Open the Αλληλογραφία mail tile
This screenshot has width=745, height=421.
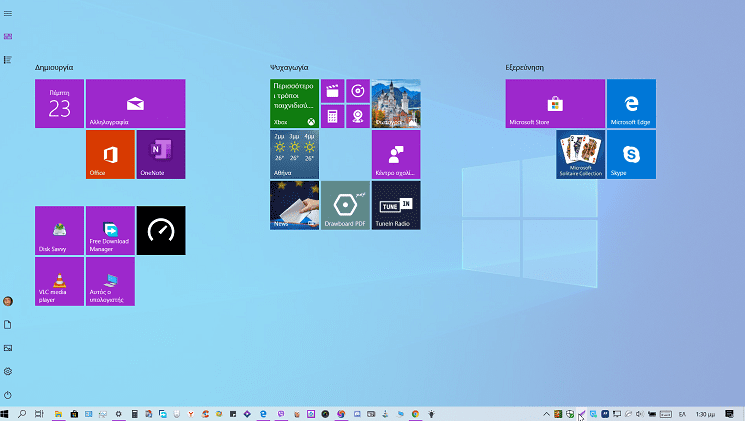coord(135,104)
